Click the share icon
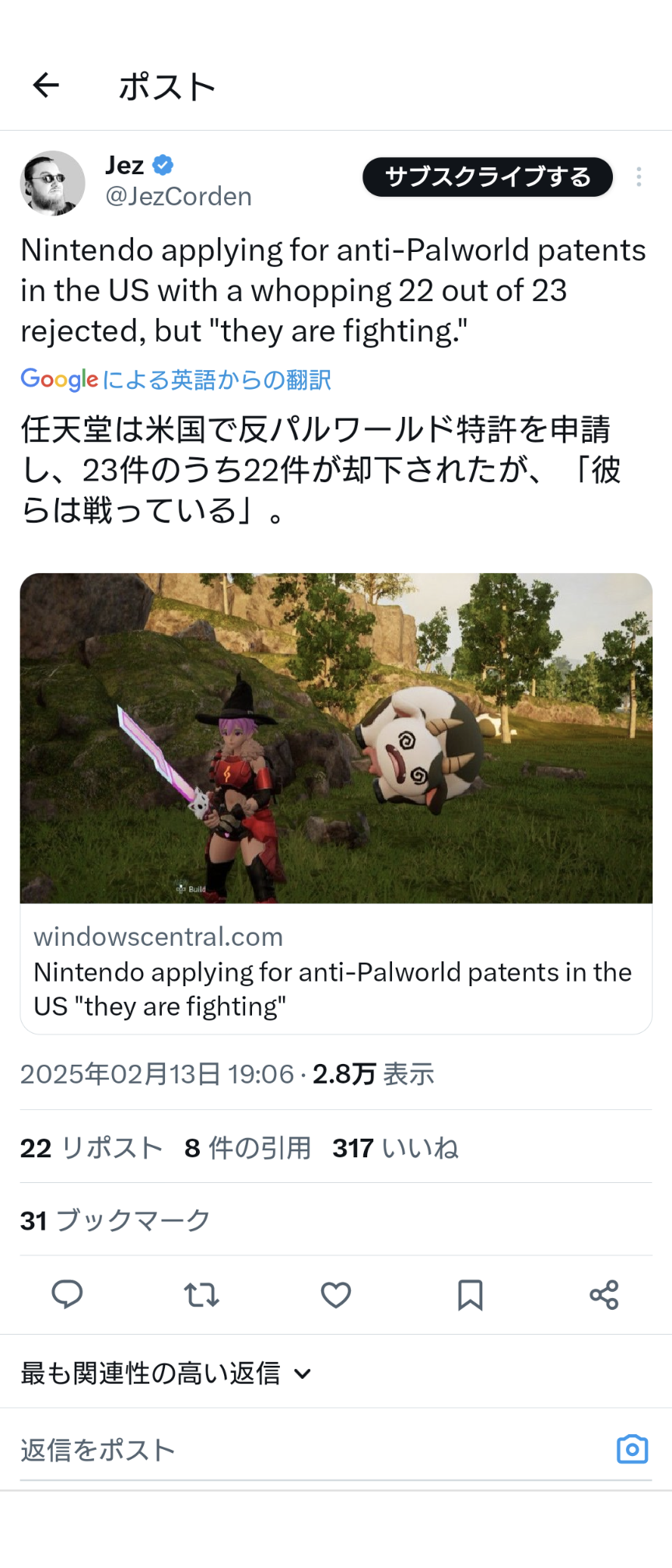 604,1294
